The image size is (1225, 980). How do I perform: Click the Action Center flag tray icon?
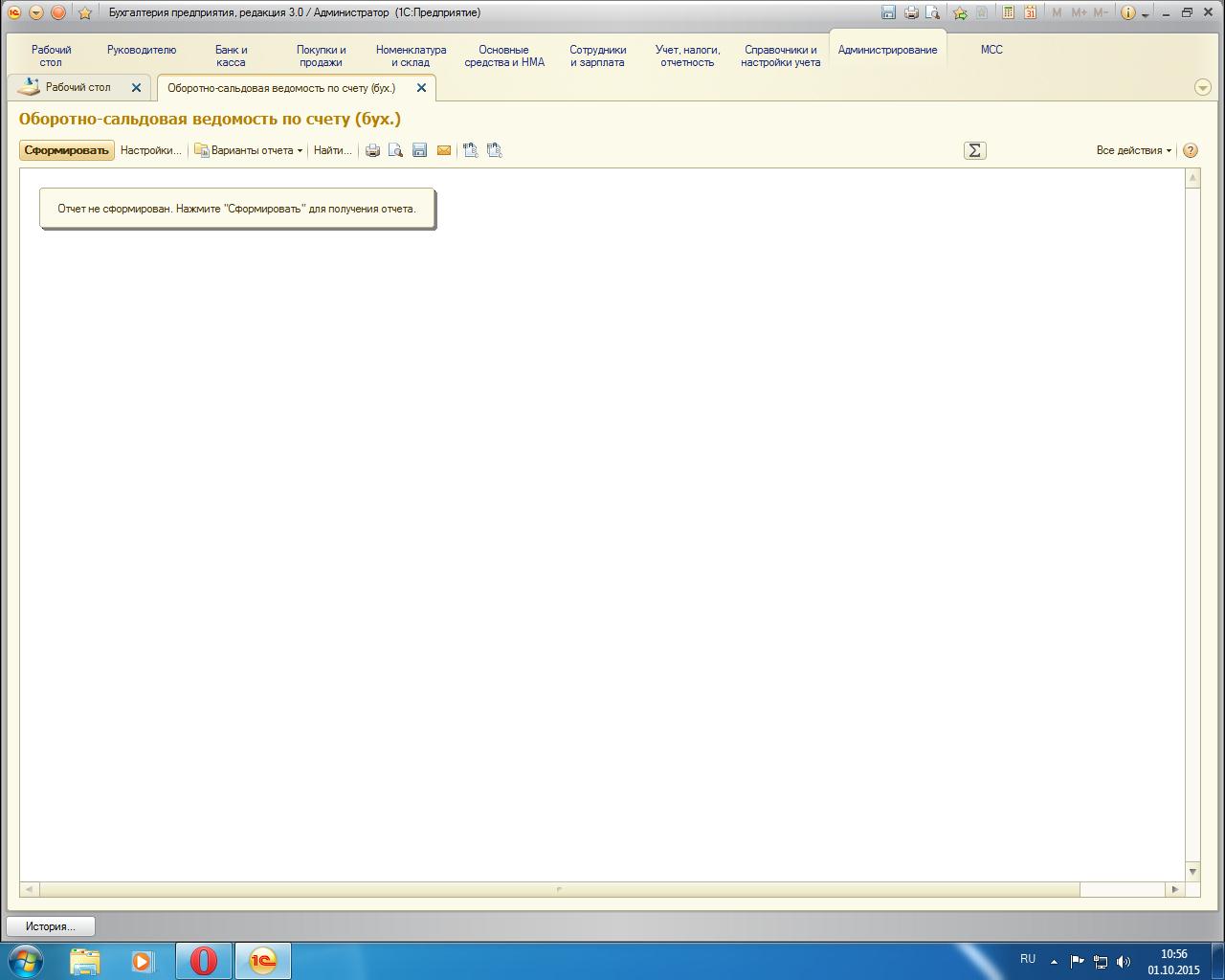pos(1078,962)
